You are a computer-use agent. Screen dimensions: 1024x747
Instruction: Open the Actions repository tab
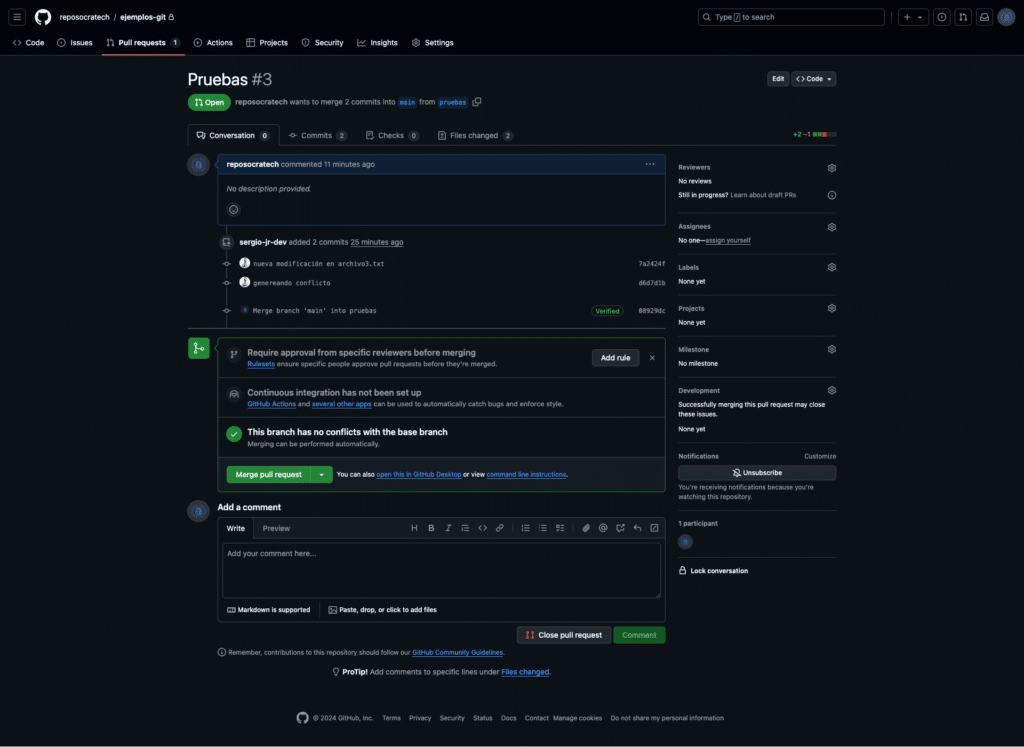point(213,42)
